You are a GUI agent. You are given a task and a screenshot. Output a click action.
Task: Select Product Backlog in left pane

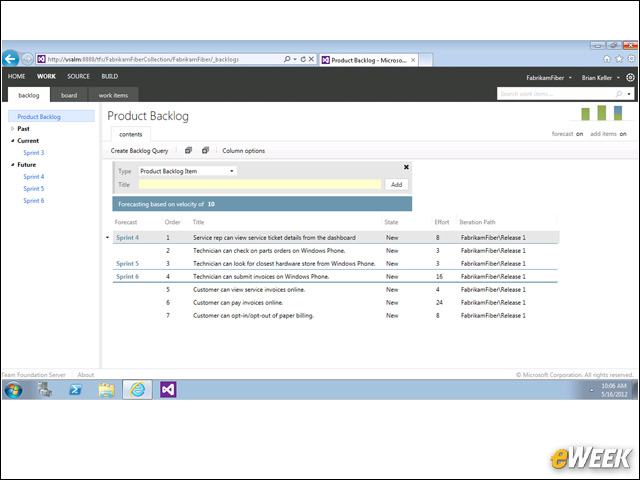click(51, 116)
